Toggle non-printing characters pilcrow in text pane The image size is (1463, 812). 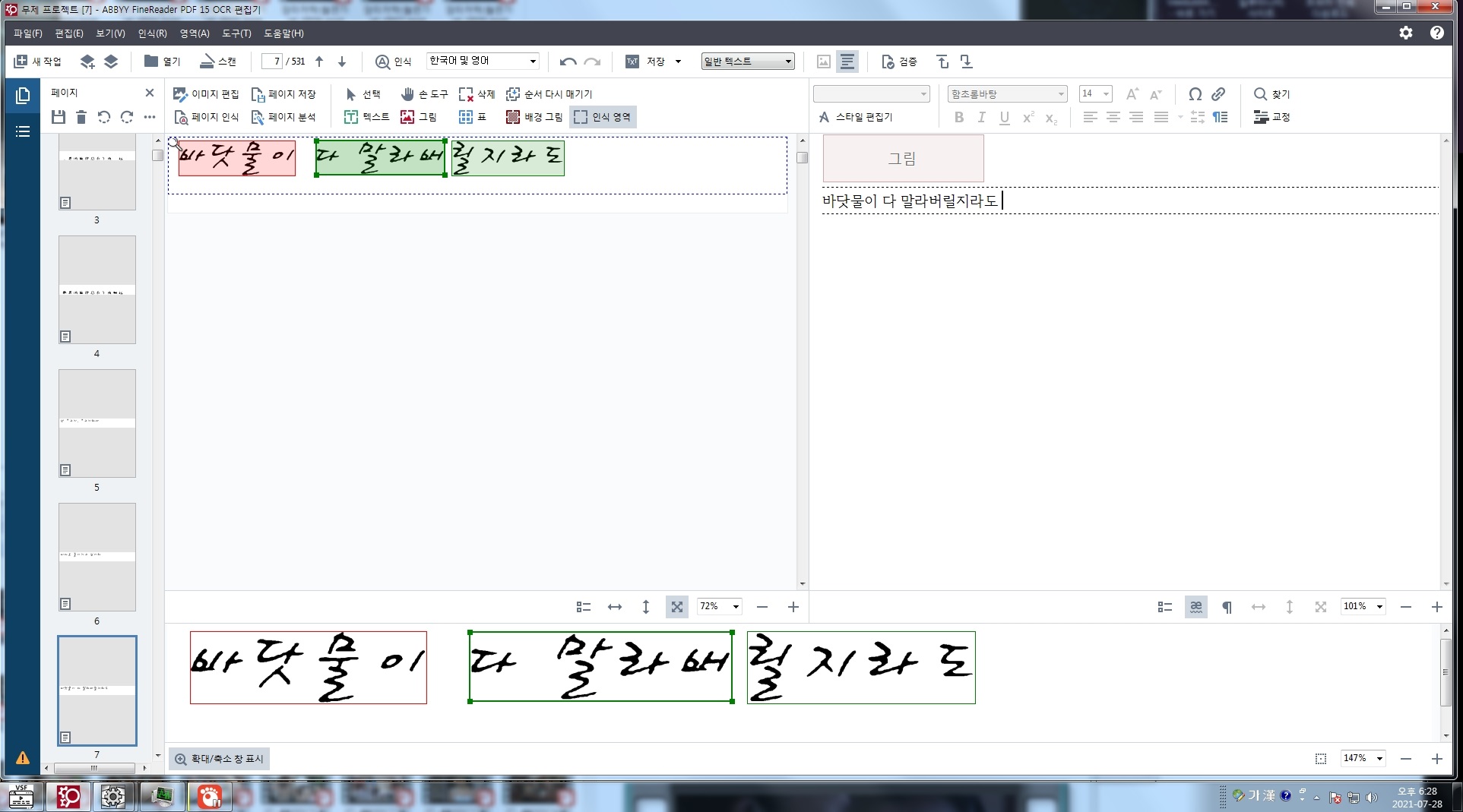pos(1227,607)
